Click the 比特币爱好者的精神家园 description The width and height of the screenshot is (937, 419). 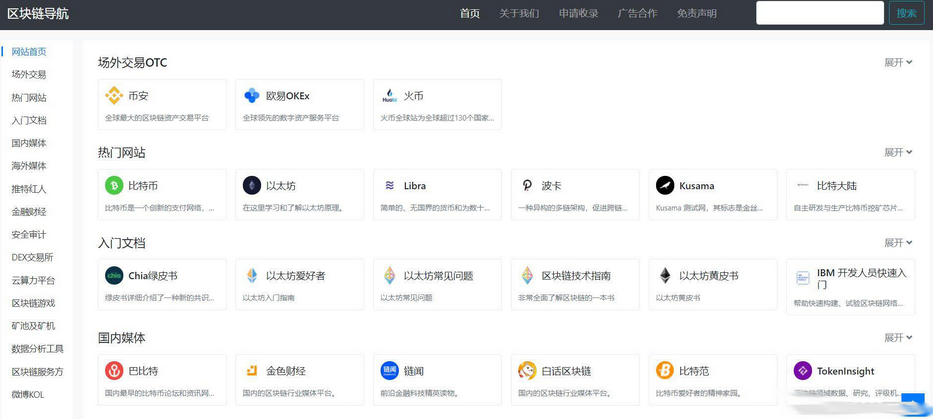pyautogui.click(x=699, y=393)
